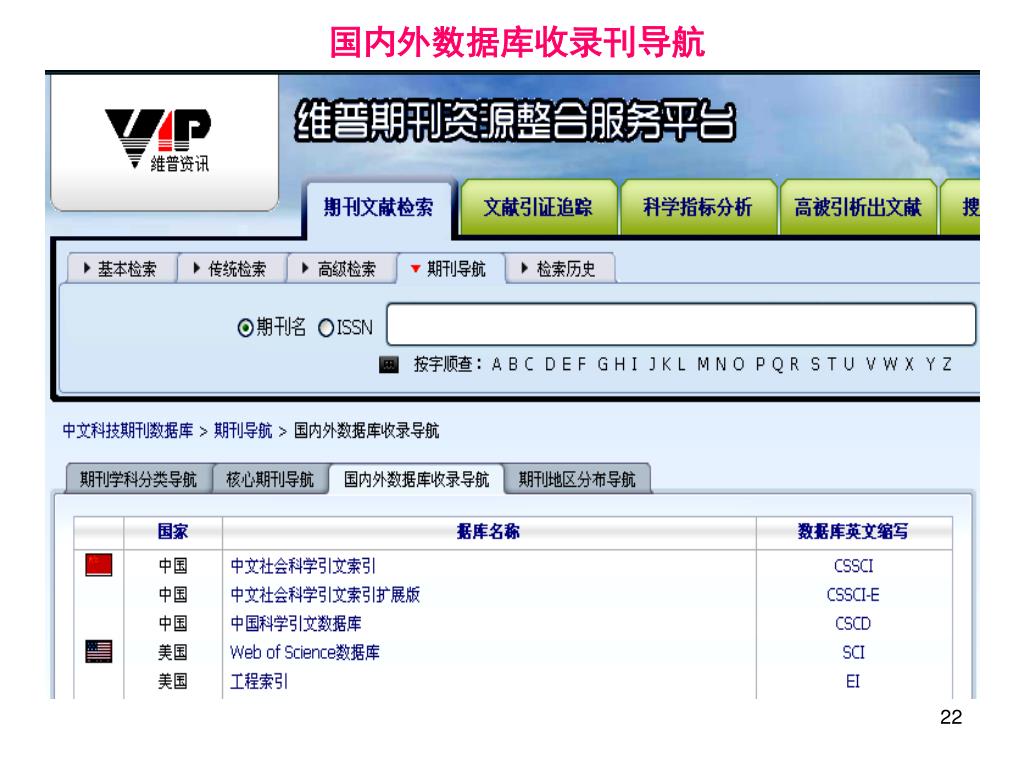Browse journals by letter Z
1024x768 pixels.
[947, 364]
